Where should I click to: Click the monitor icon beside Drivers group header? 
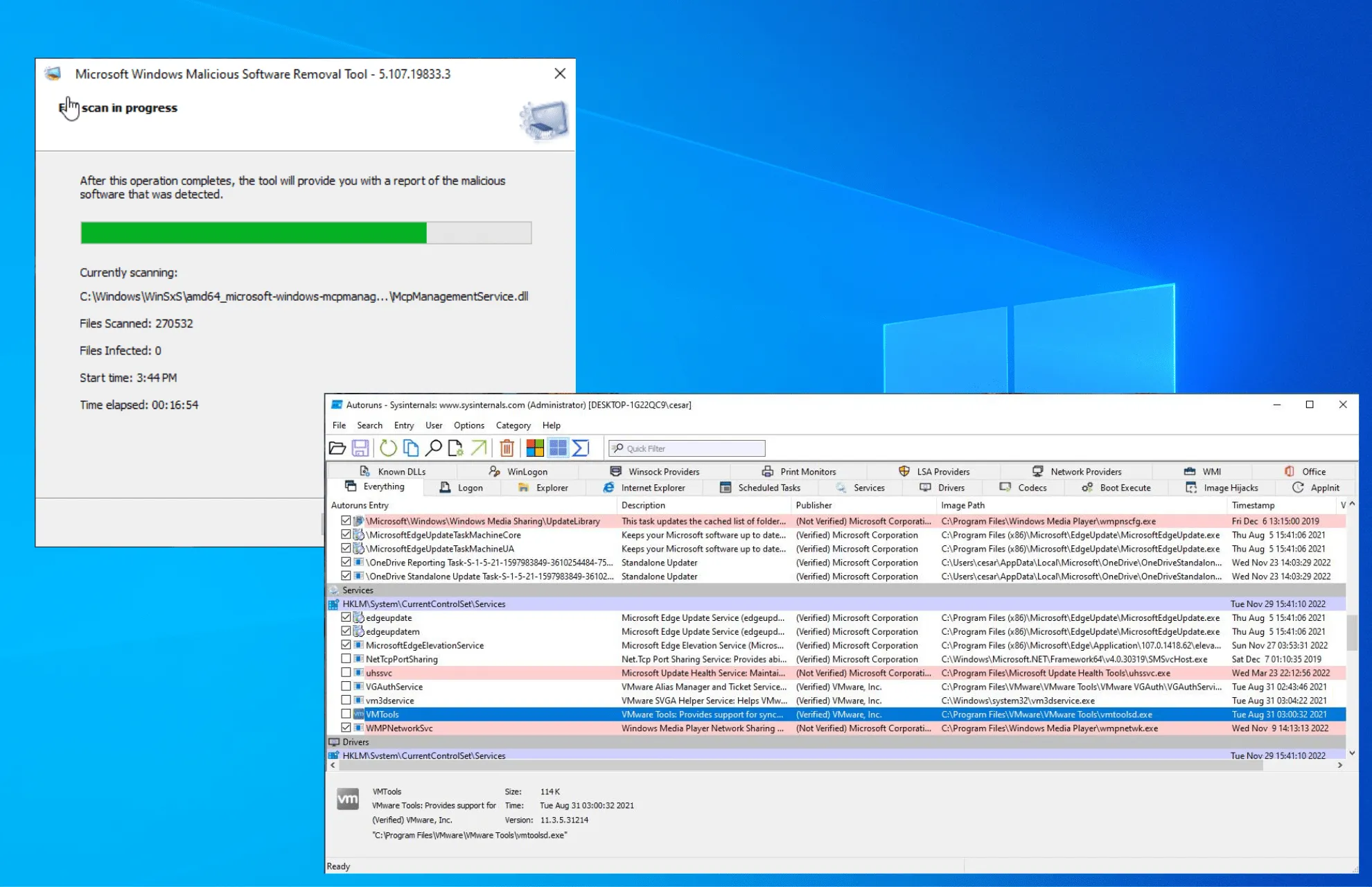pyautogui.click(x=334, y=742)
